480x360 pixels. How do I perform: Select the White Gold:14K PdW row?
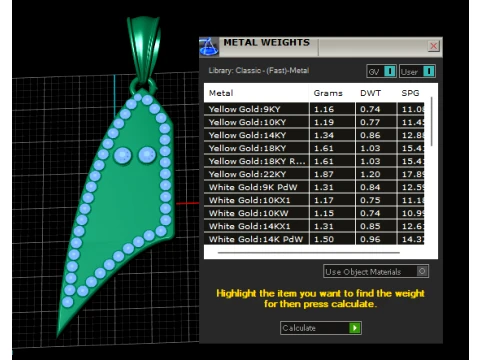(314, 239)
